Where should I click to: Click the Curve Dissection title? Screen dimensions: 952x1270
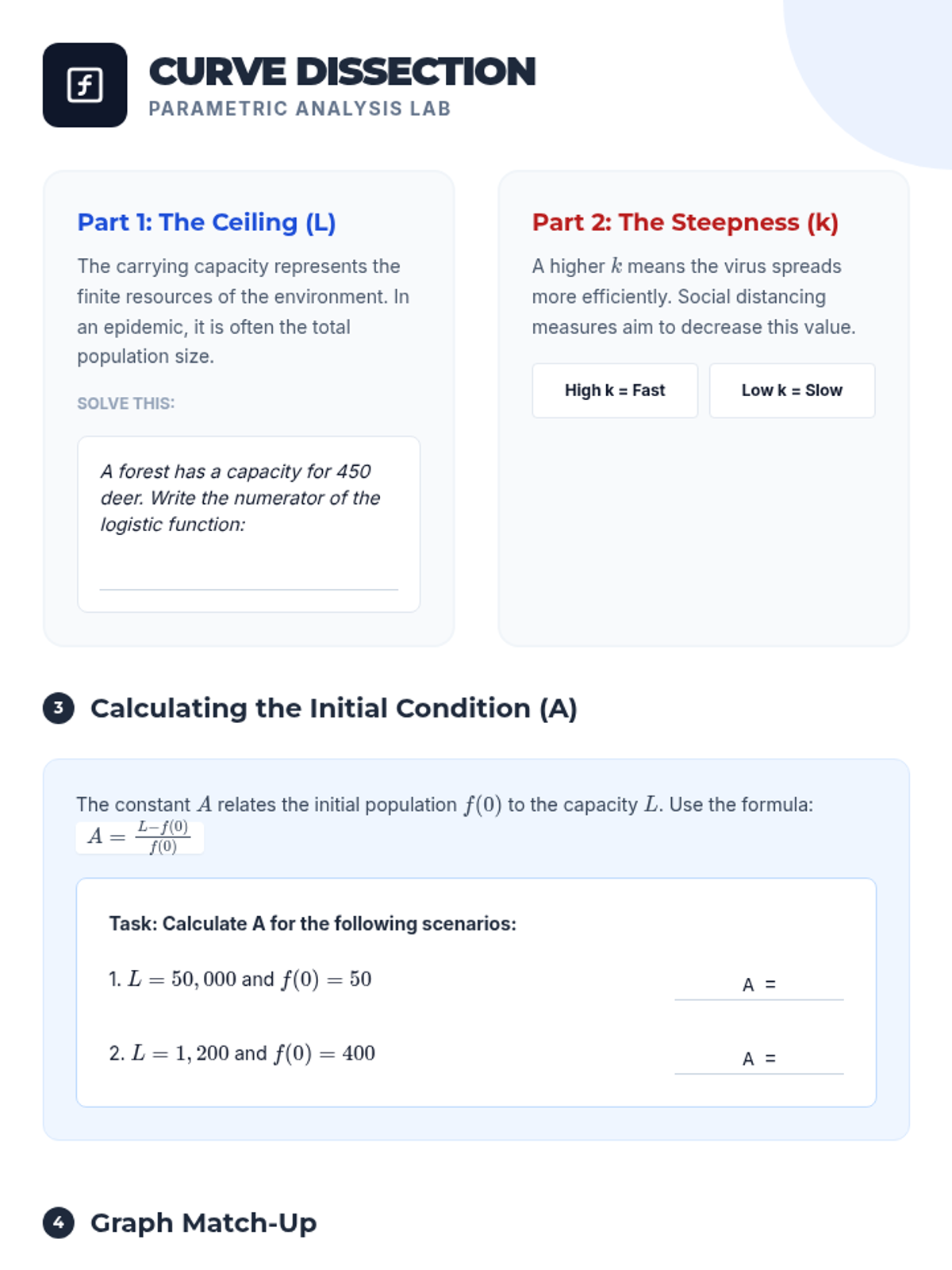[342, 71]
